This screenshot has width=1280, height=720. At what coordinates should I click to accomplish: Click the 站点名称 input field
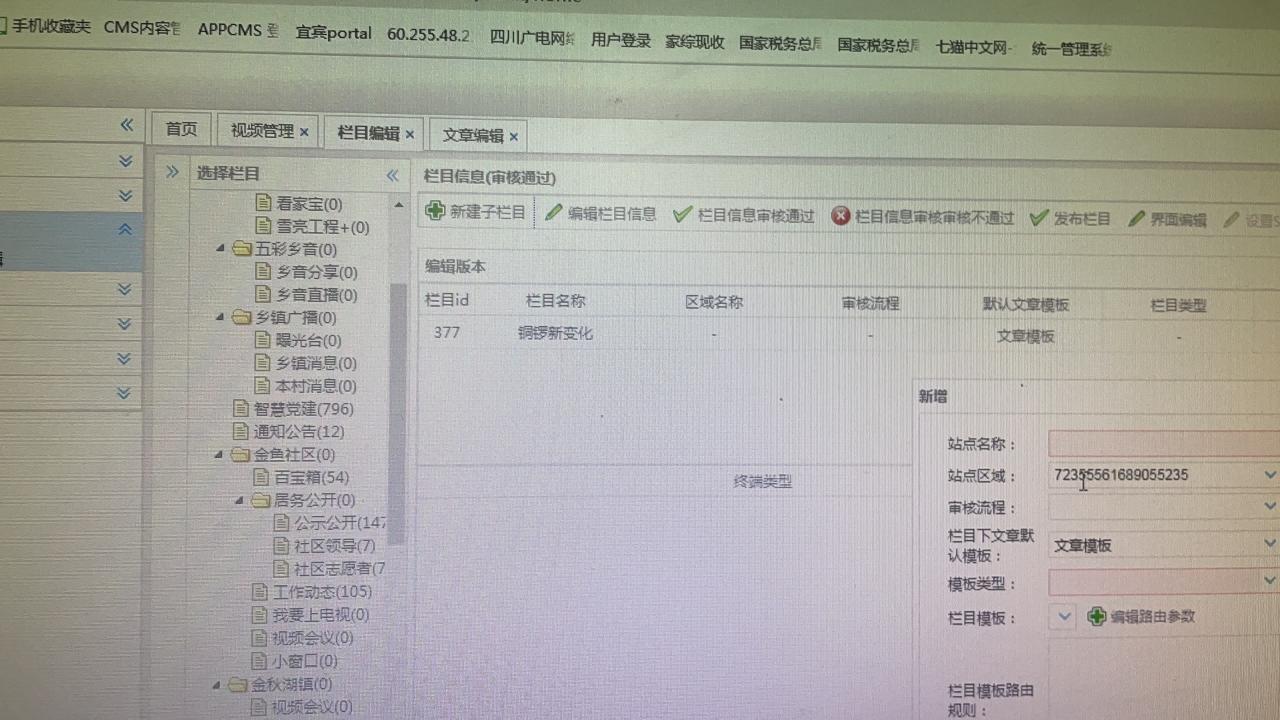pos(1160,443)
